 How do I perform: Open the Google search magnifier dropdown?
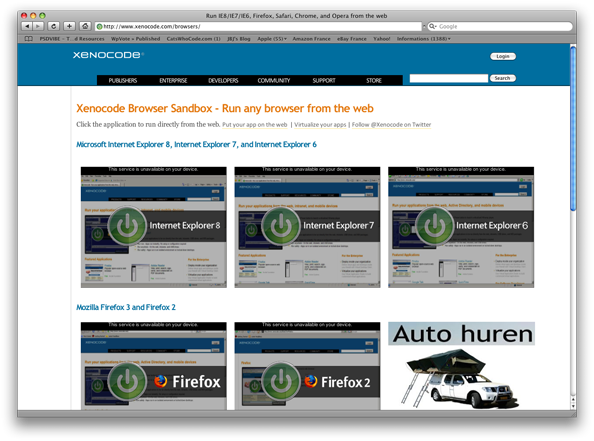(x=433, y=27)
